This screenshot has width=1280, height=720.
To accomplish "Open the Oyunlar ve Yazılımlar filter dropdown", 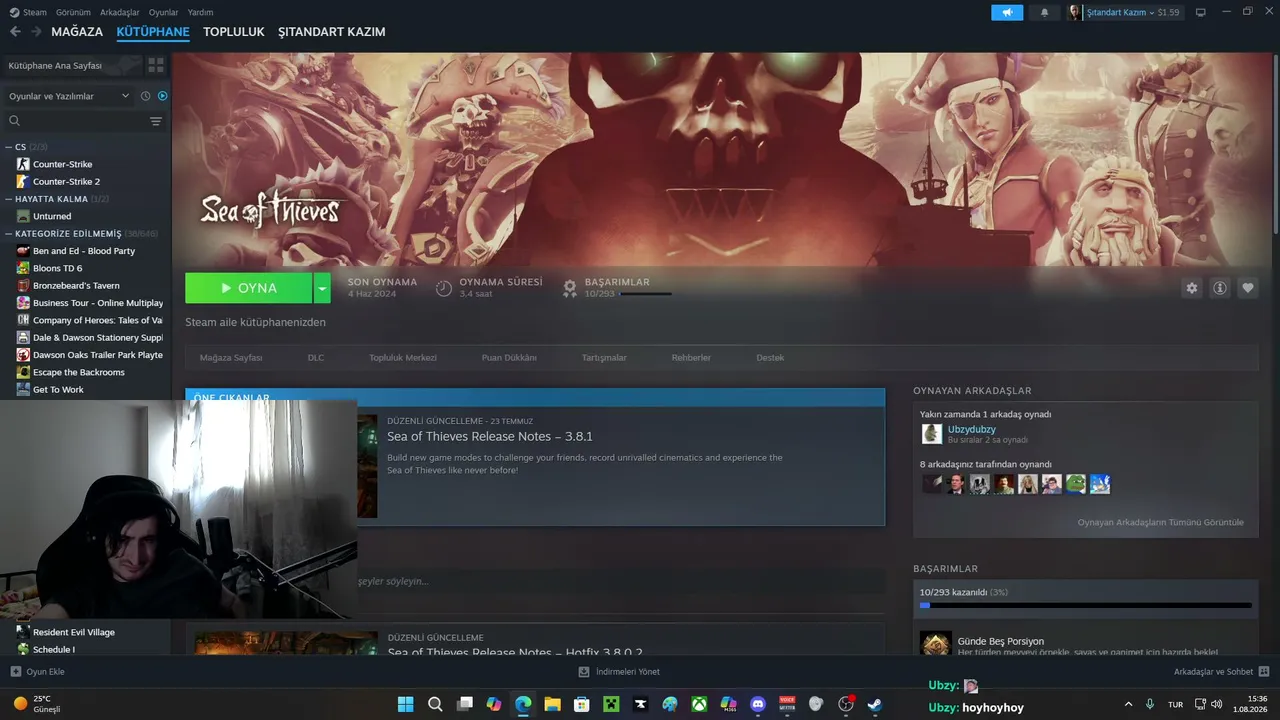I will coord(69,96).
